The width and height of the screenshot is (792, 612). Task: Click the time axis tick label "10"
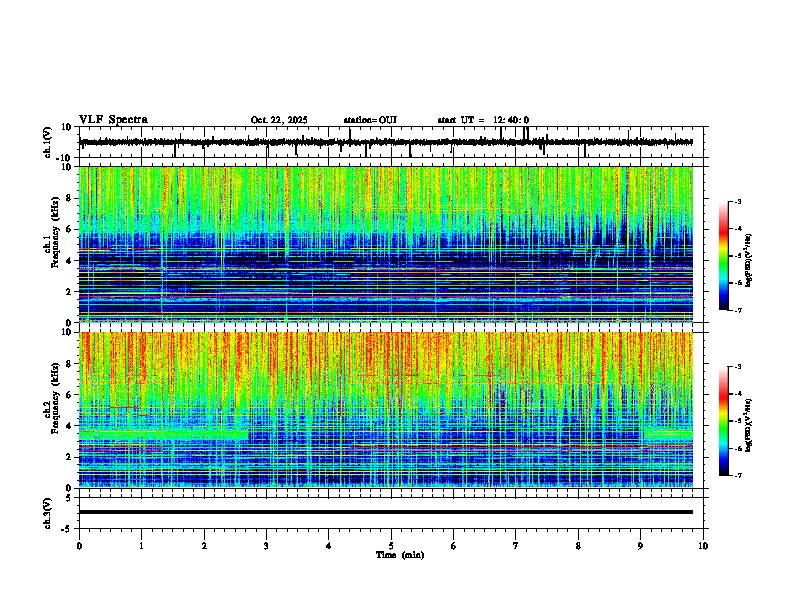coord(703,546)
